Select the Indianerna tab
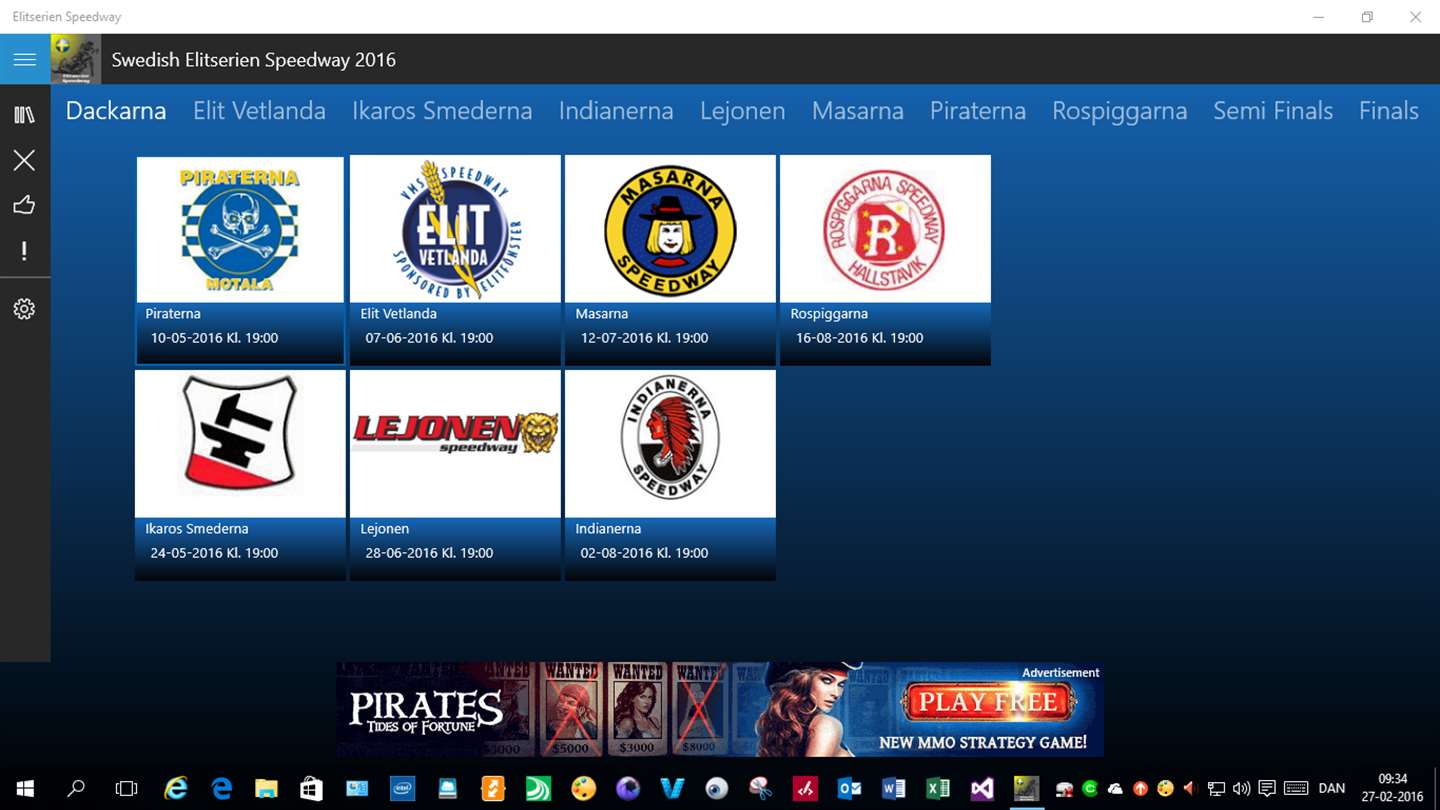Screen dimensions: 1440x810 616,111
